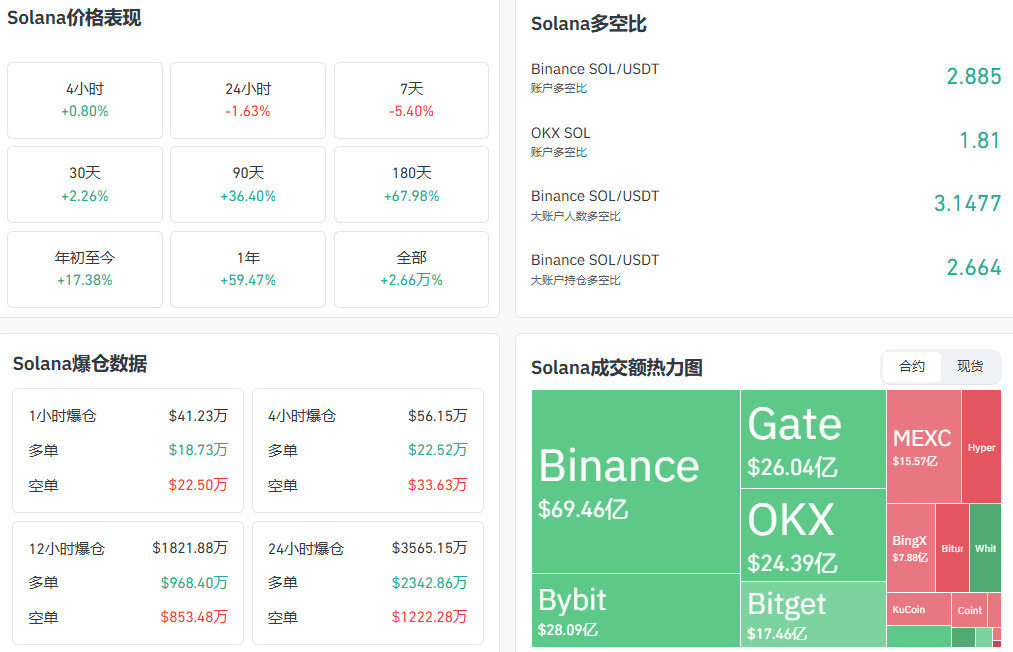Select the BingX heatmap tile
1013x652 pixels.
(x=910, y=548)
